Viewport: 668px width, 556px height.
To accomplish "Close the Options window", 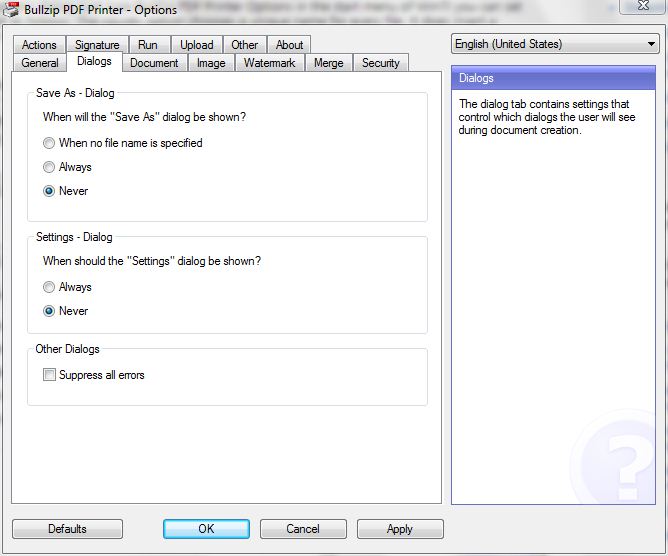I will pyautogui.click(x=642, y=6).
